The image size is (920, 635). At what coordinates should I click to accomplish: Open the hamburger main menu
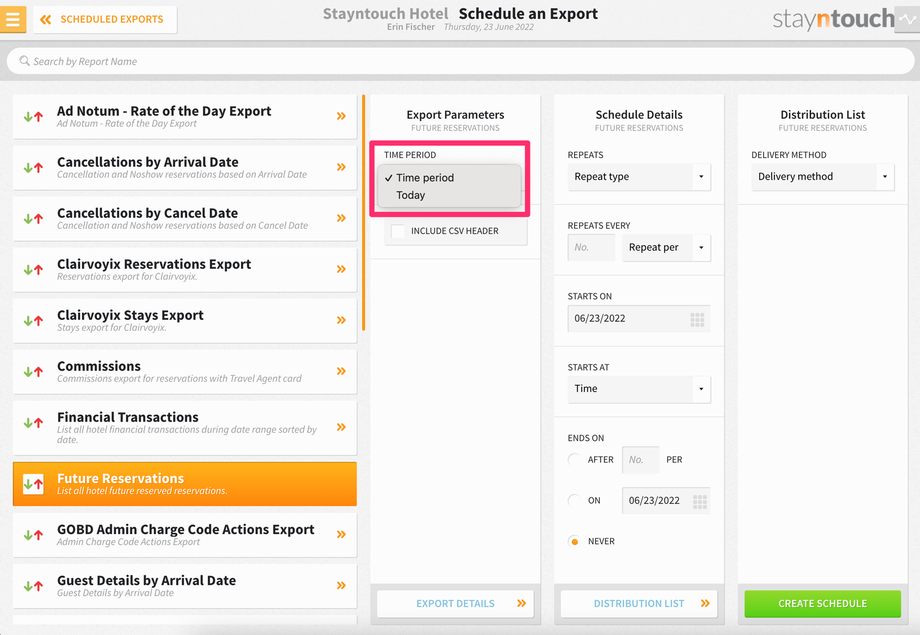pyautogui.click(x=13, y=19)
